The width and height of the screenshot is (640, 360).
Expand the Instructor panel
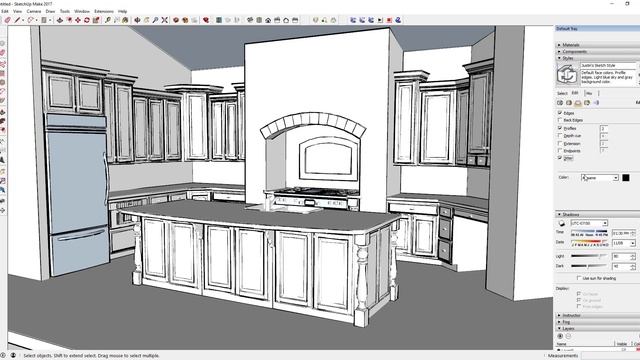[598, 316]
